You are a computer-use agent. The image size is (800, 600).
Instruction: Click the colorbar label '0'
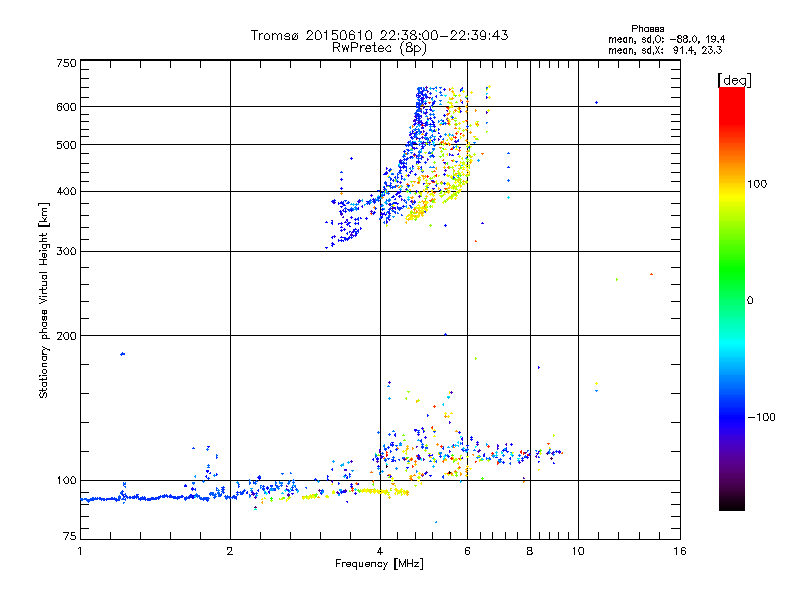tap(750, 300)
